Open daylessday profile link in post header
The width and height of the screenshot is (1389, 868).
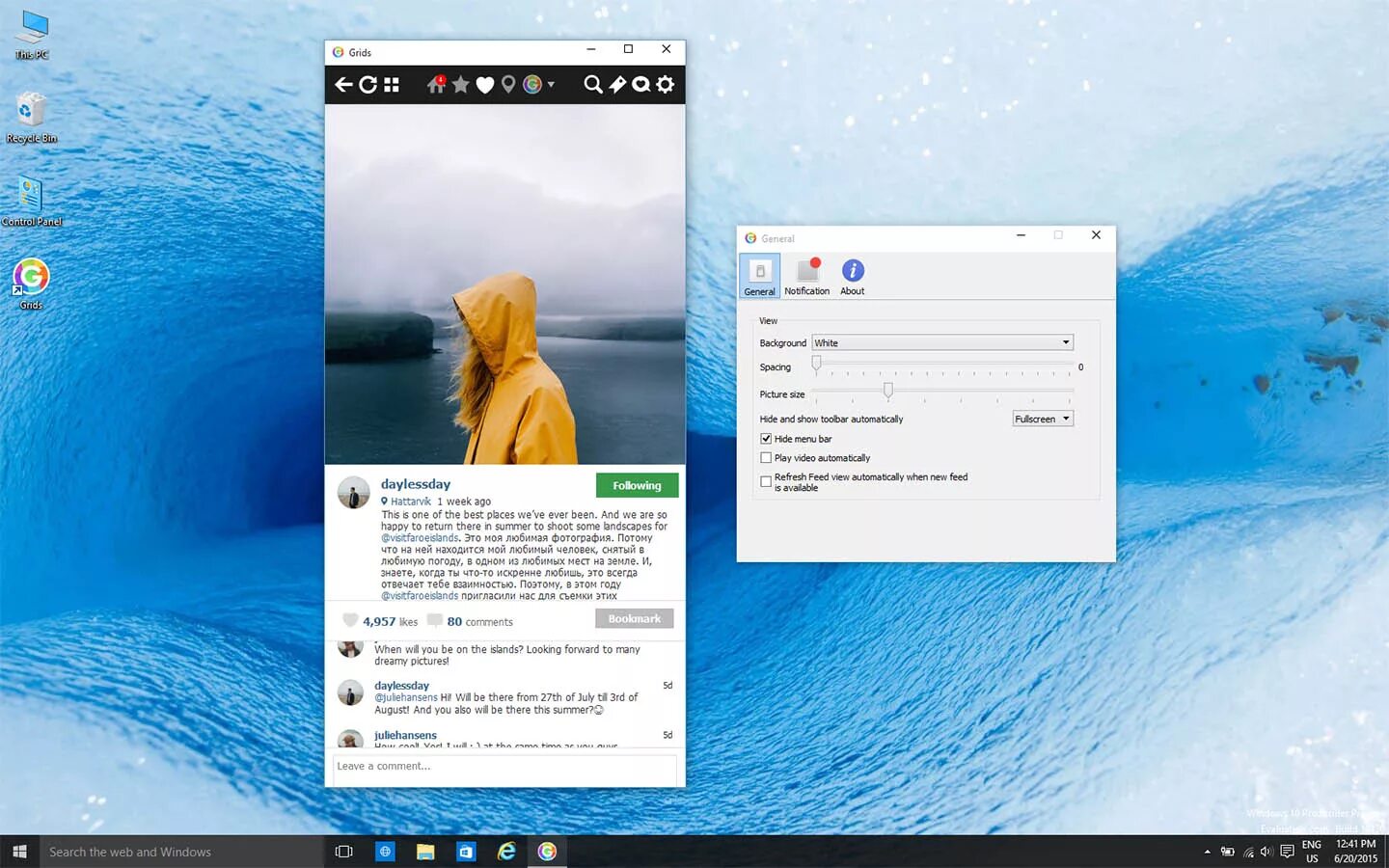(x=416, y=484)
